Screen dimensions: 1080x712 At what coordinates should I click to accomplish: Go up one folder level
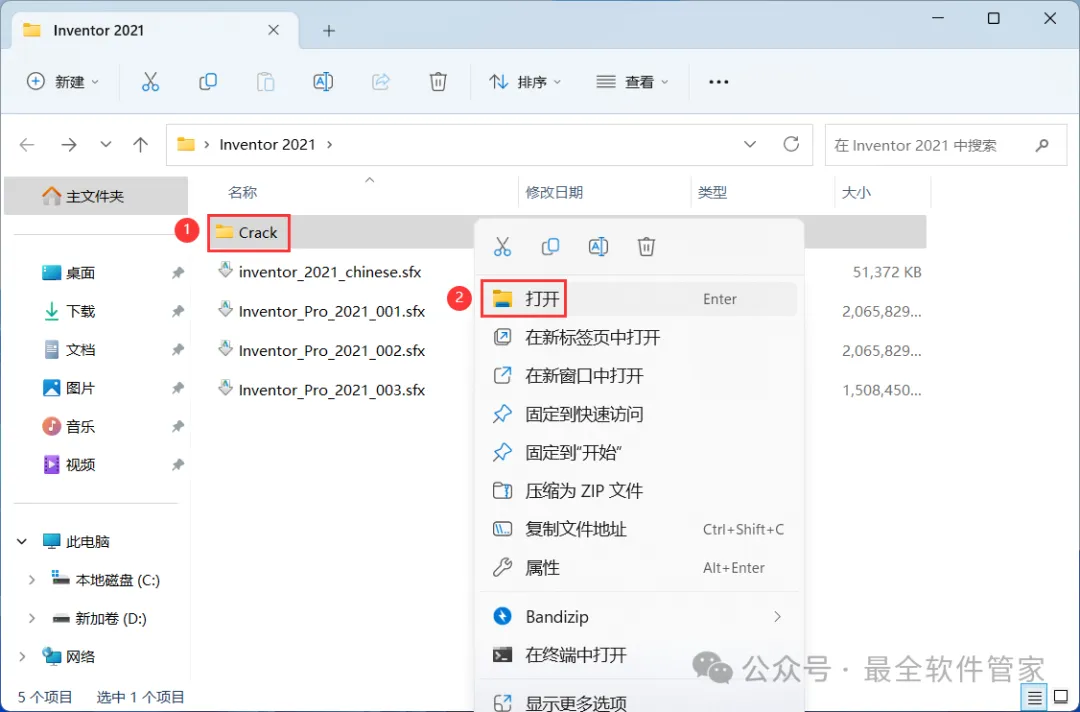[x=141, y=145]
